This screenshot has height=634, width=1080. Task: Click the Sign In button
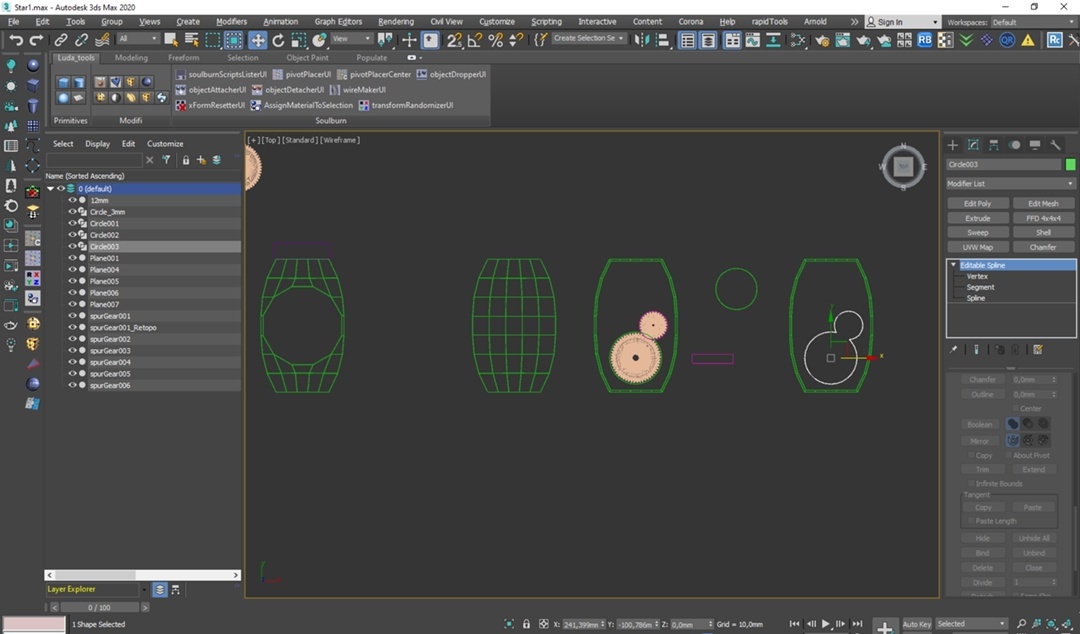[902, 22]
